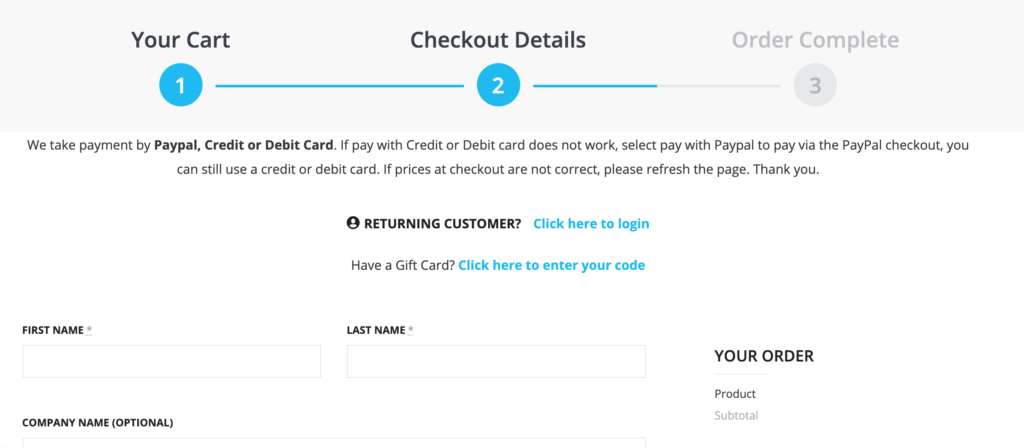The height and width of the screenshot is (448, 1024).
Task: Click the Company Name optional field
Action: pos(333,442)
